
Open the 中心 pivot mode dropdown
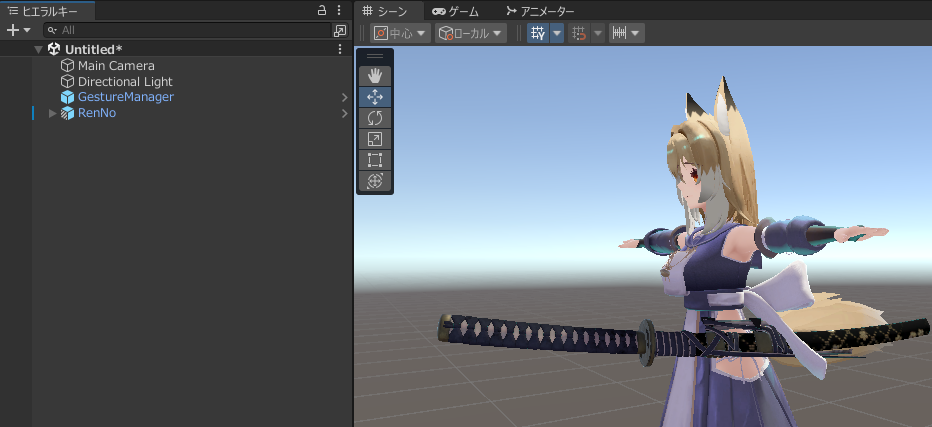[401, 33]
